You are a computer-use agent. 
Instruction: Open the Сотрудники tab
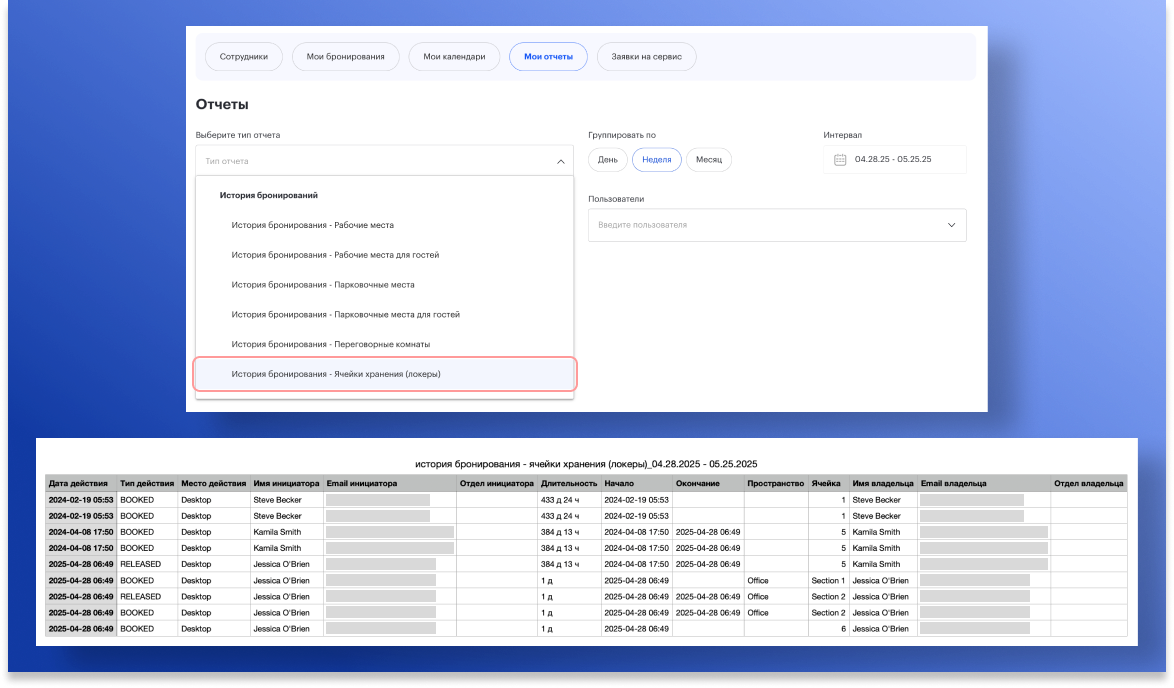coord(243,57)
